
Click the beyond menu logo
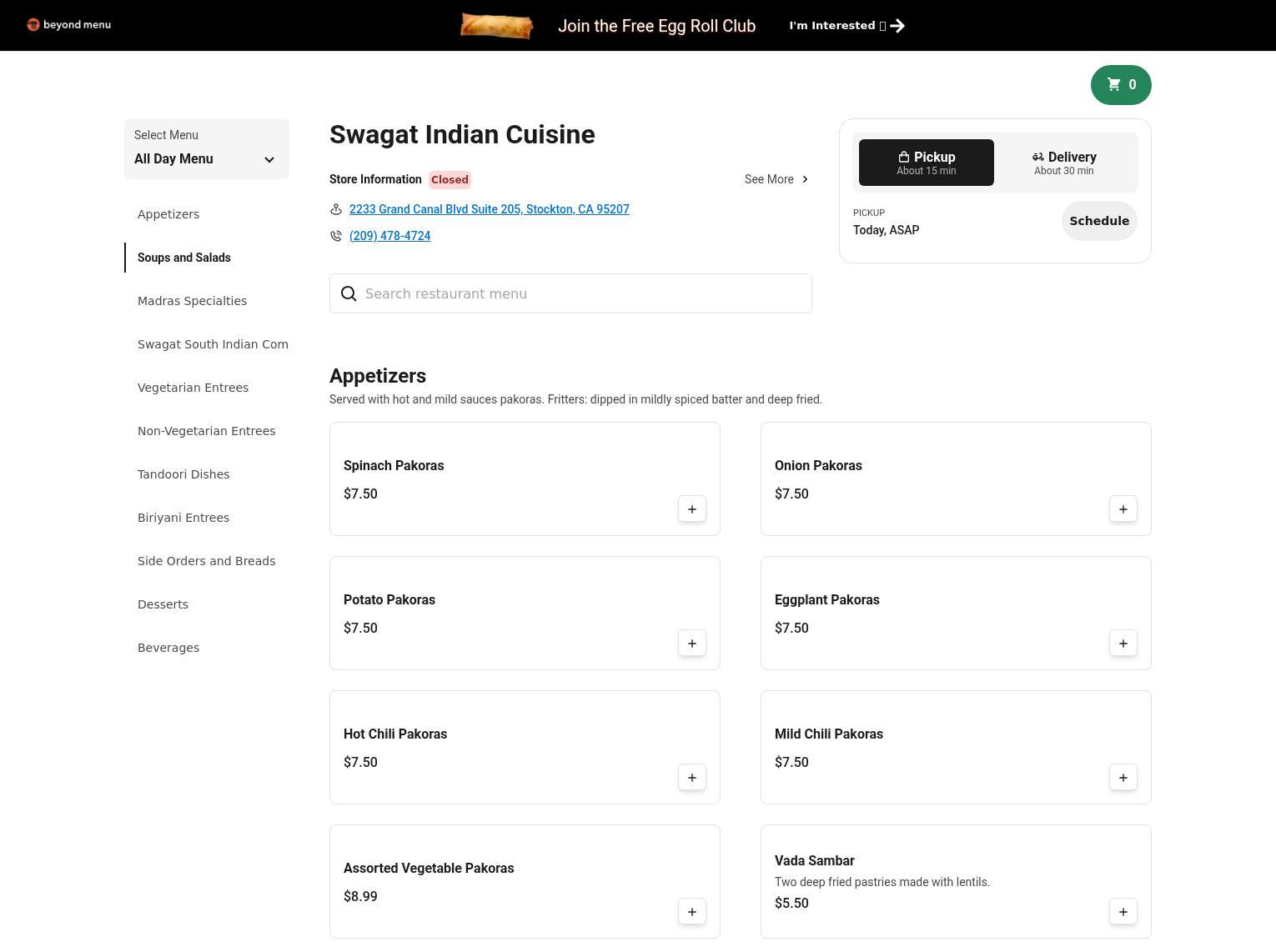click(x=69, y=25)
